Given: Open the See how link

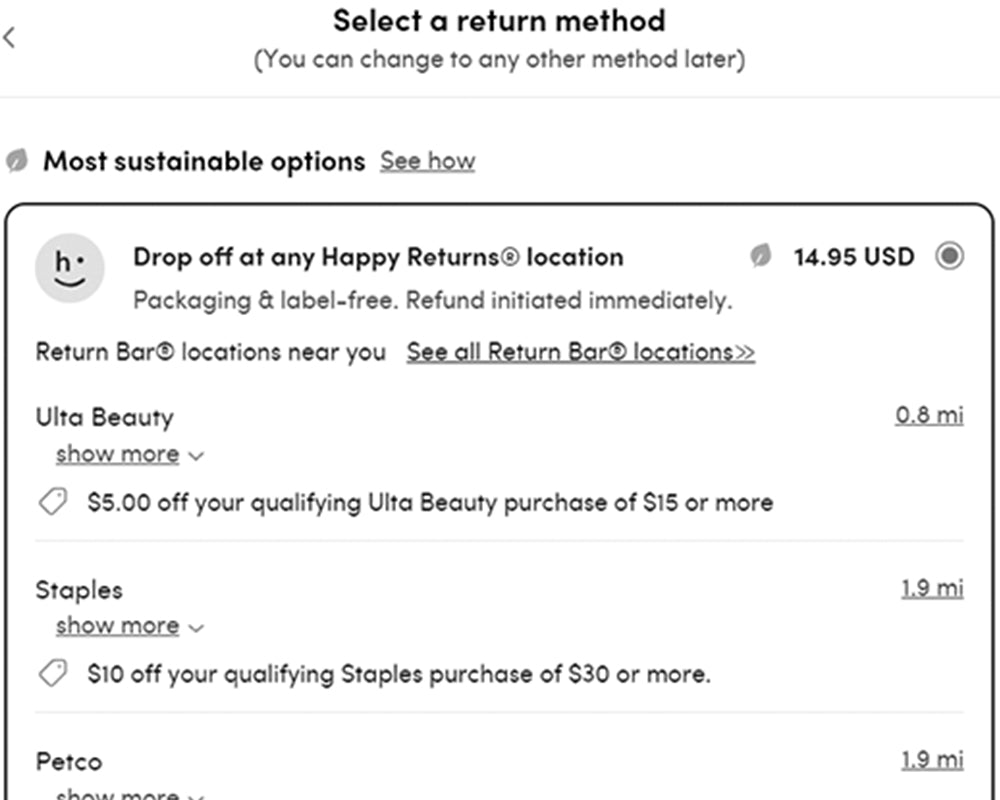Looking at the screenshot, I should tap(427, 161).
